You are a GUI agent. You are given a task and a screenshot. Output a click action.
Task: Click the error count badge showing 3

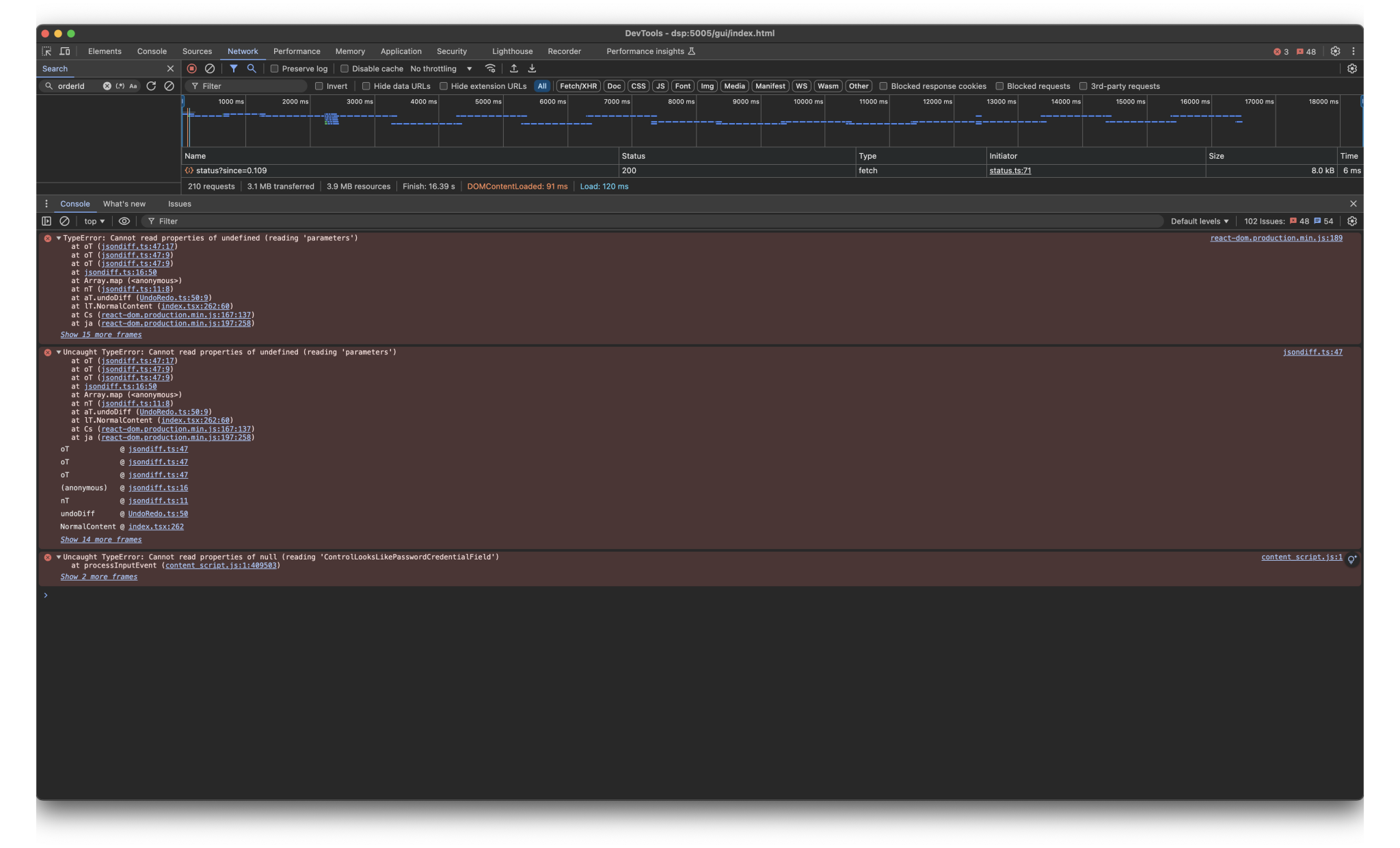point(1280,51)
